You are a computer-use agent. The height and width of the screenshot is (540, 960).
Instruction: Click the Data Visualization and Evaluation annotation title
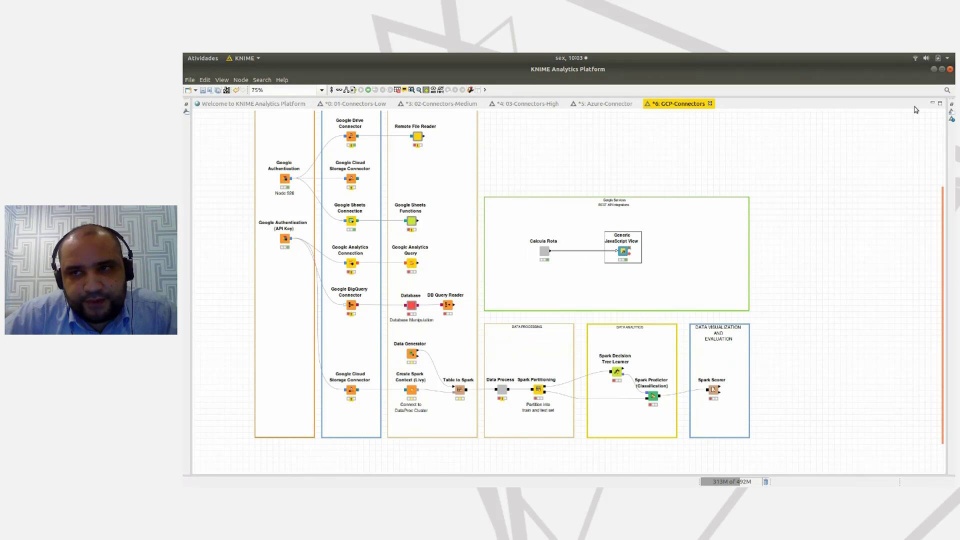tap(718, 333)
